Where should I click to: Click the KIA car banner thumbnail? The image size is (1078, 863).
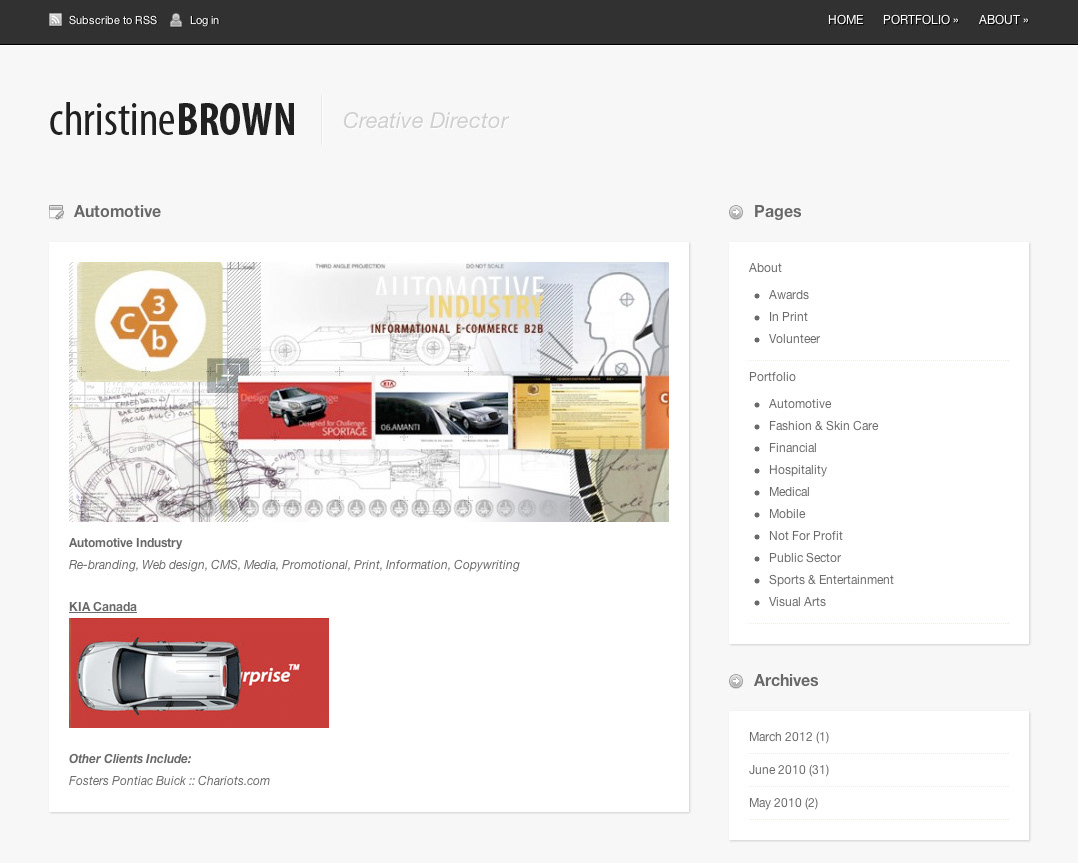pyautogui.click(x=199, y=673)
